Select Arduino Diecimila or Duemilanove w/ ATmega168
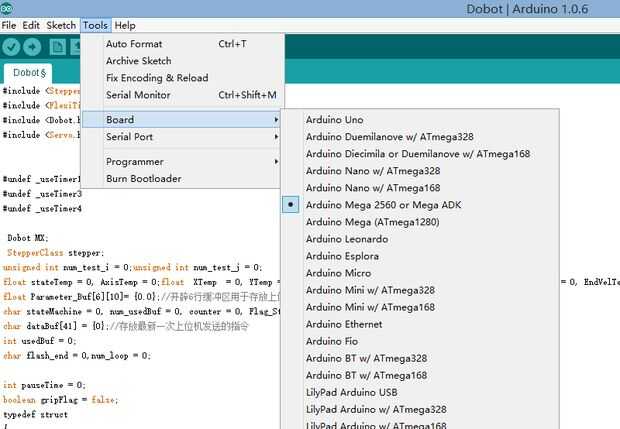Image resolution: width=620 pixels, height=429 pixels. [420, 154]
